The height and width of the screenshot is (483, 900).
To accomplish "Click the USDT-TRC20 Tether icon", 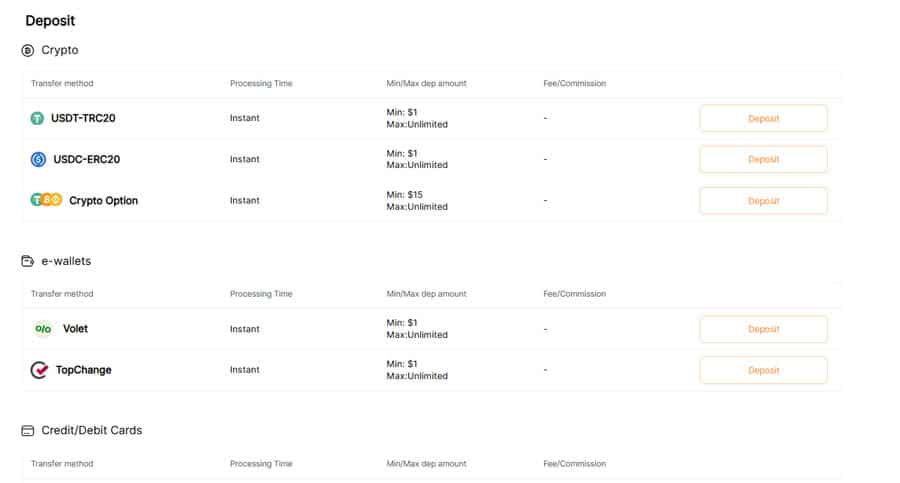I will coord(37,118).
